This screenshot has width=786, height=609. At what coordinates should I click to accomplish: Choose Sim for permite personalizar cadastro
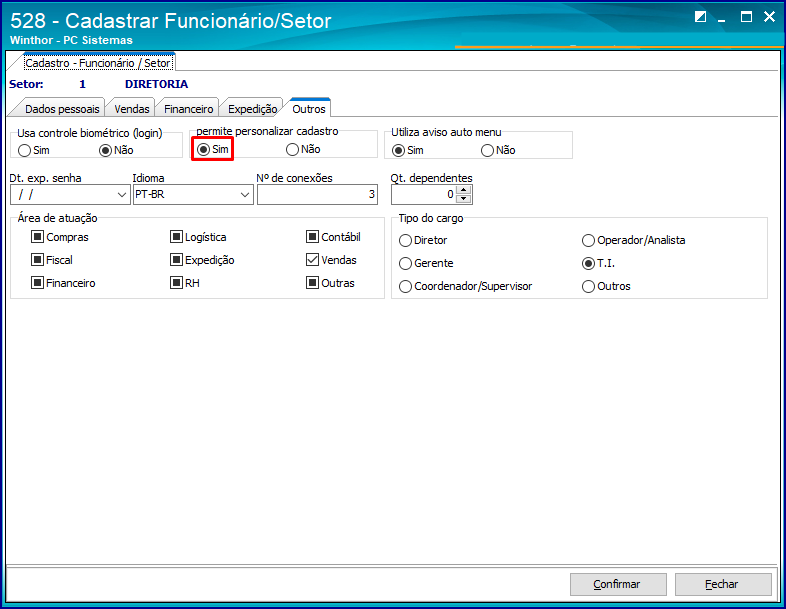(x=213, y=149)
